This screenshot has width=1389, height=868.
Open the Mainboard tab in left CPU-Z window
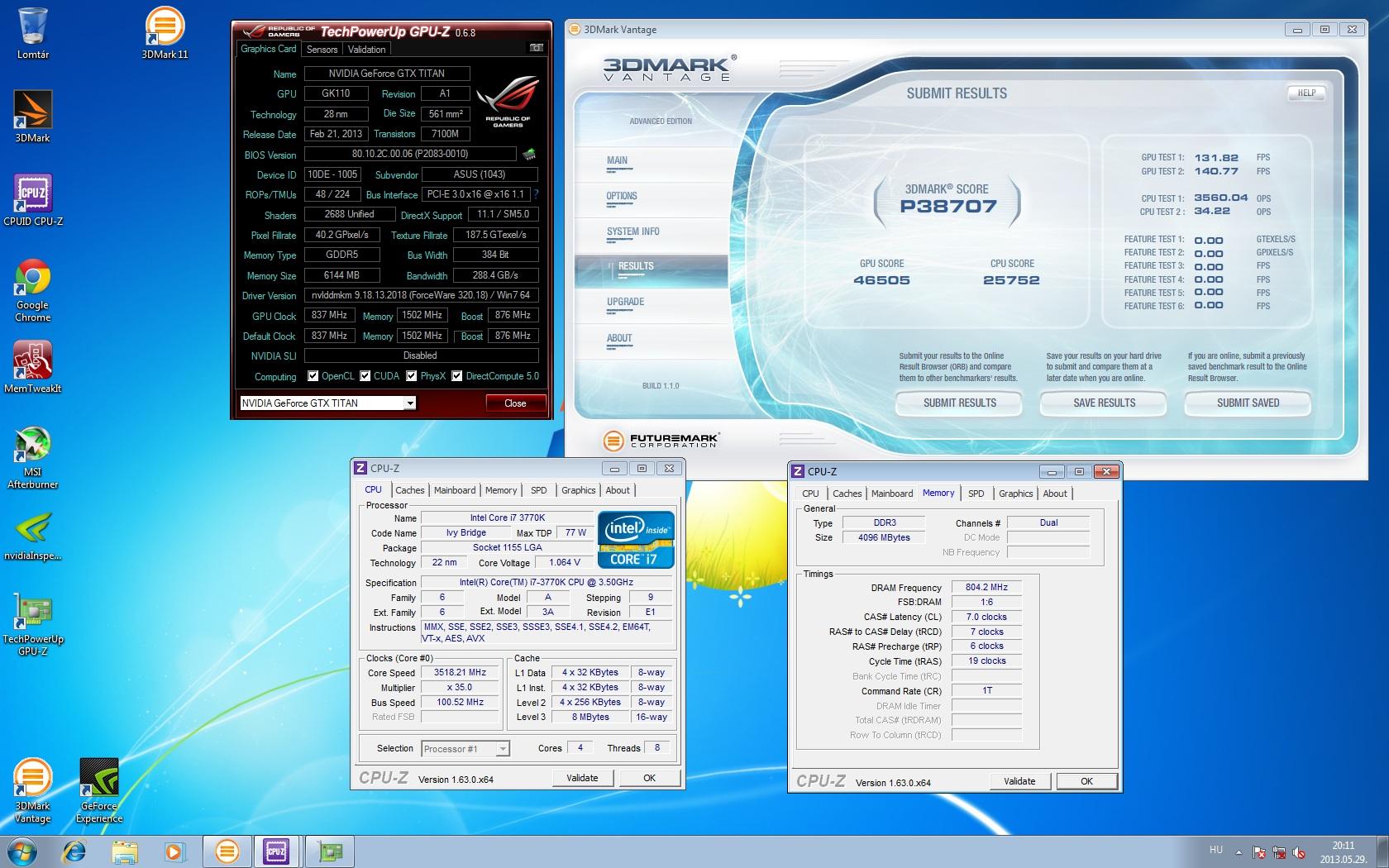point(455,490)
